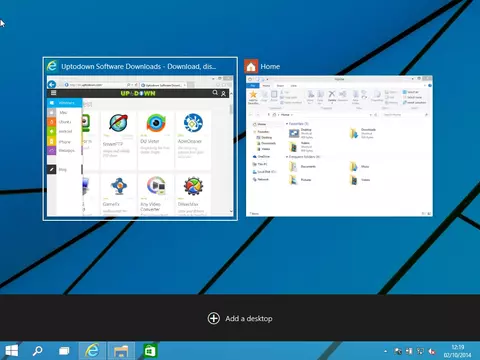Collapse the Frequent folders group in Explorer

coord(287,157)
